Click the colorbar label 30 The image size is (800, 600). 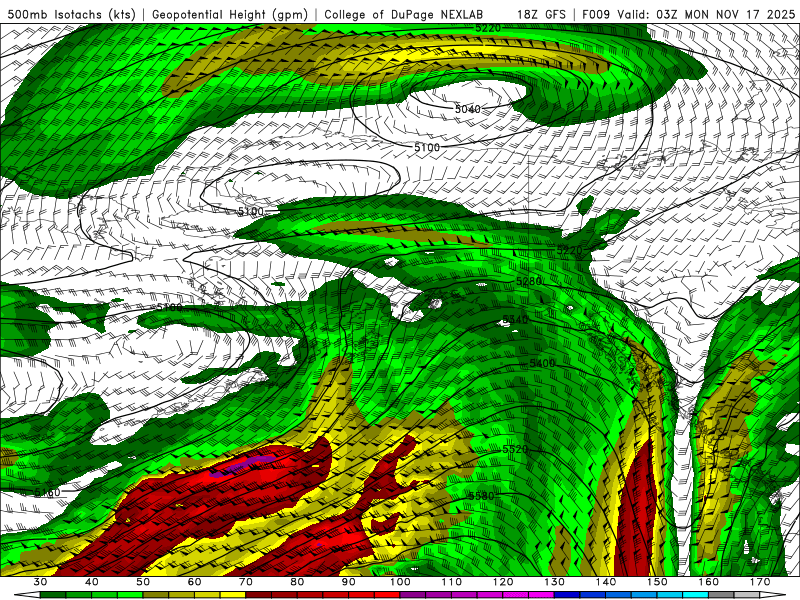click(40, 582)
